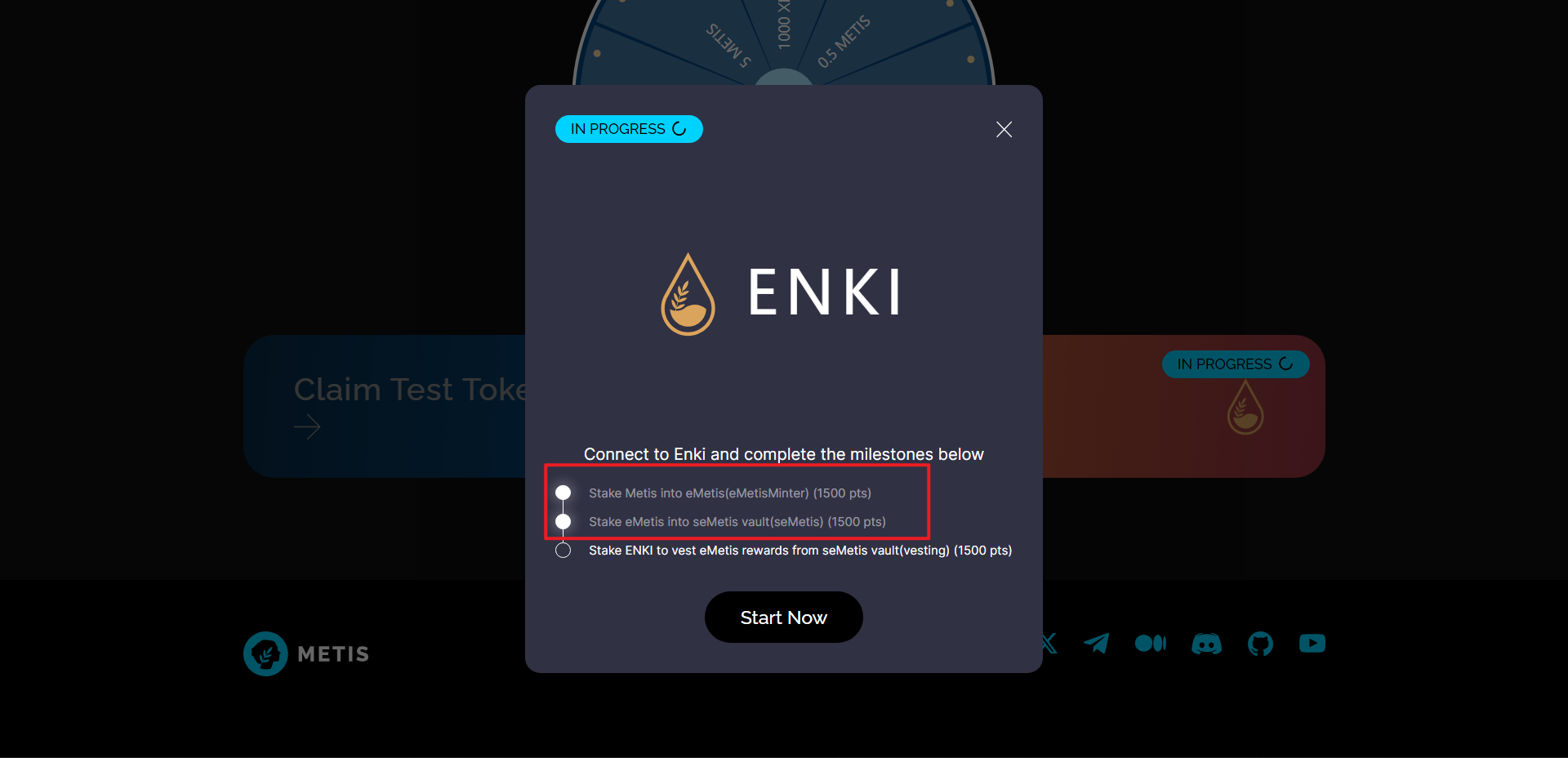
Task: Select the Stake eMetis into seMetis milestone marker
Action: pyautogui.click(x=563, y=521)
